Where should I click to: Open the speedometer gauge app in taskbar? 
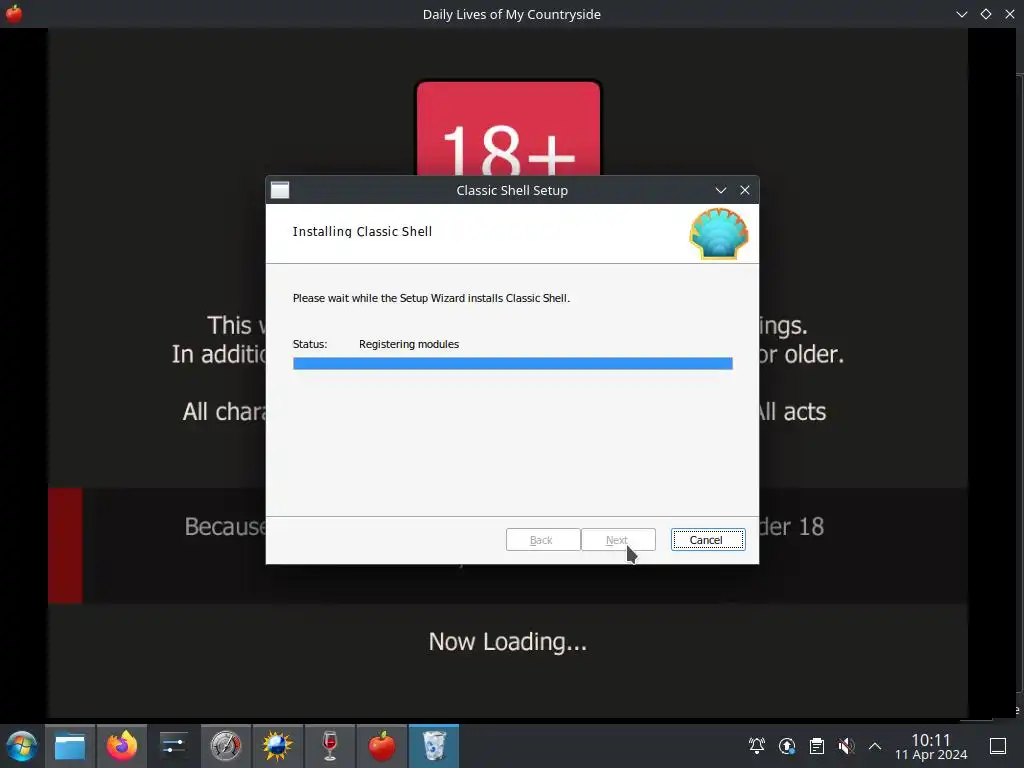[225, 746]
